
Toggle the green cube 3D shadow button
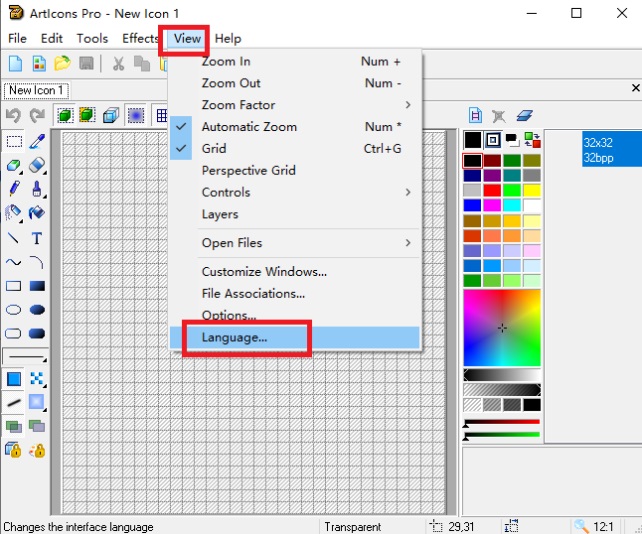point(64,115)
